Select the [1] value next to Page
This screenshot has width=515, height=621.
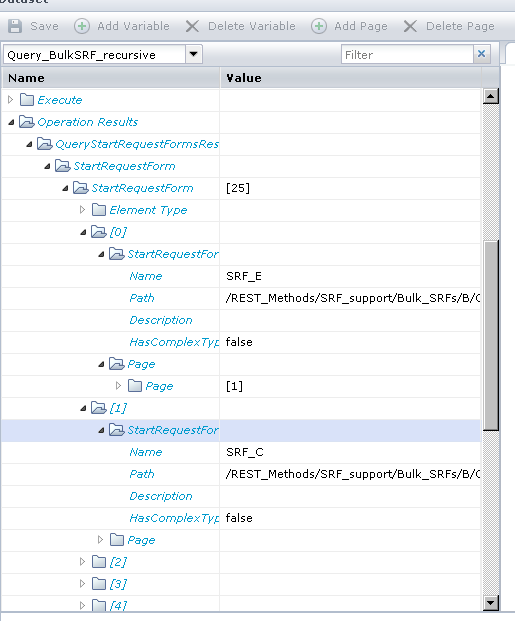tap(234, 386)
